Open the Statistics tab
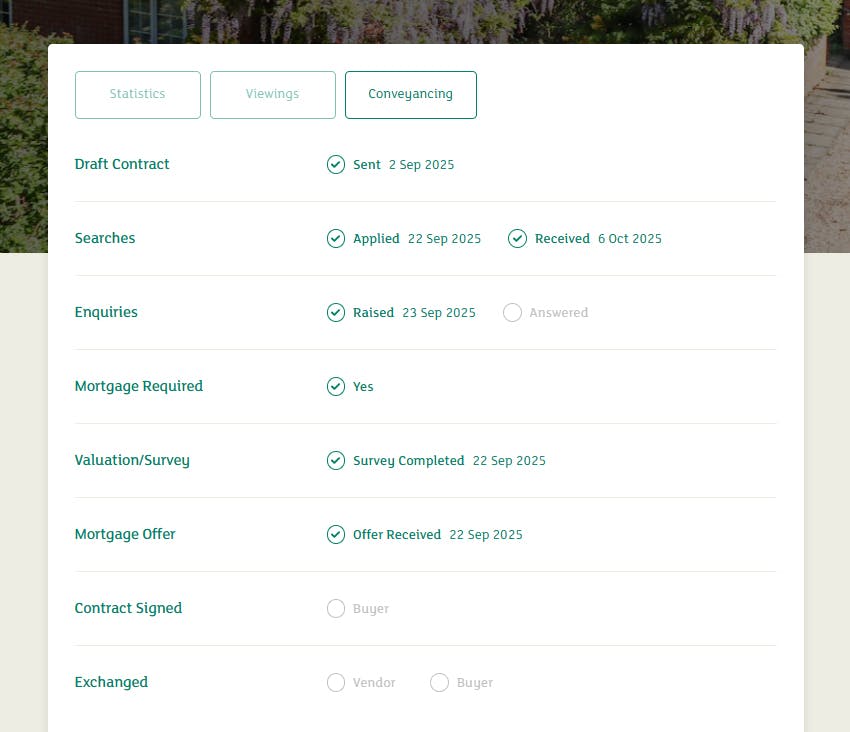 (138, 95)
